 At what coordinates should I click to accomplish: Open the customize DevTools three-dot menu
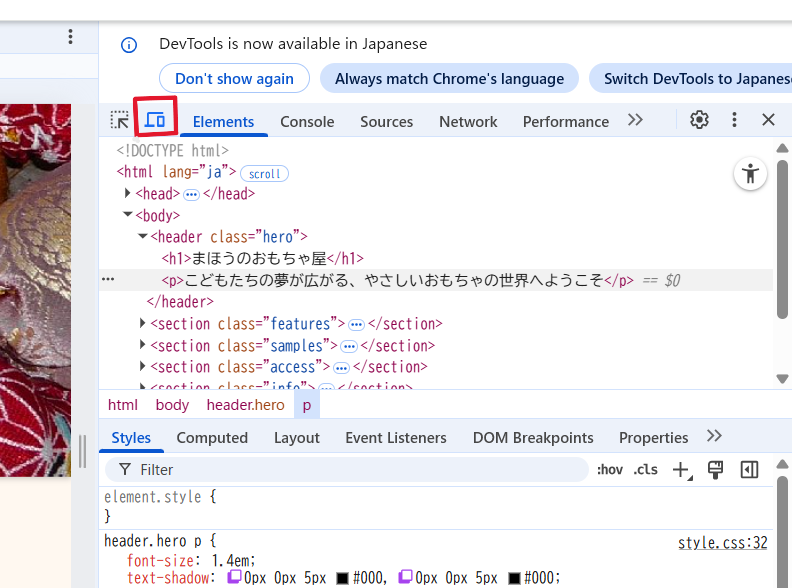(734, 120)
